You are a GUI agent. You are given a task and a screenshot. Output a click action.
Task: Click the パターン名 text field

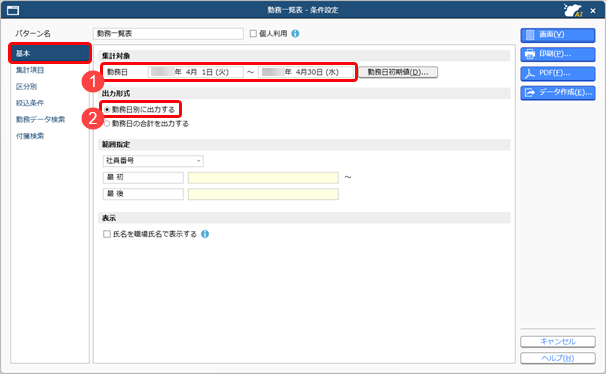(168, 34)
